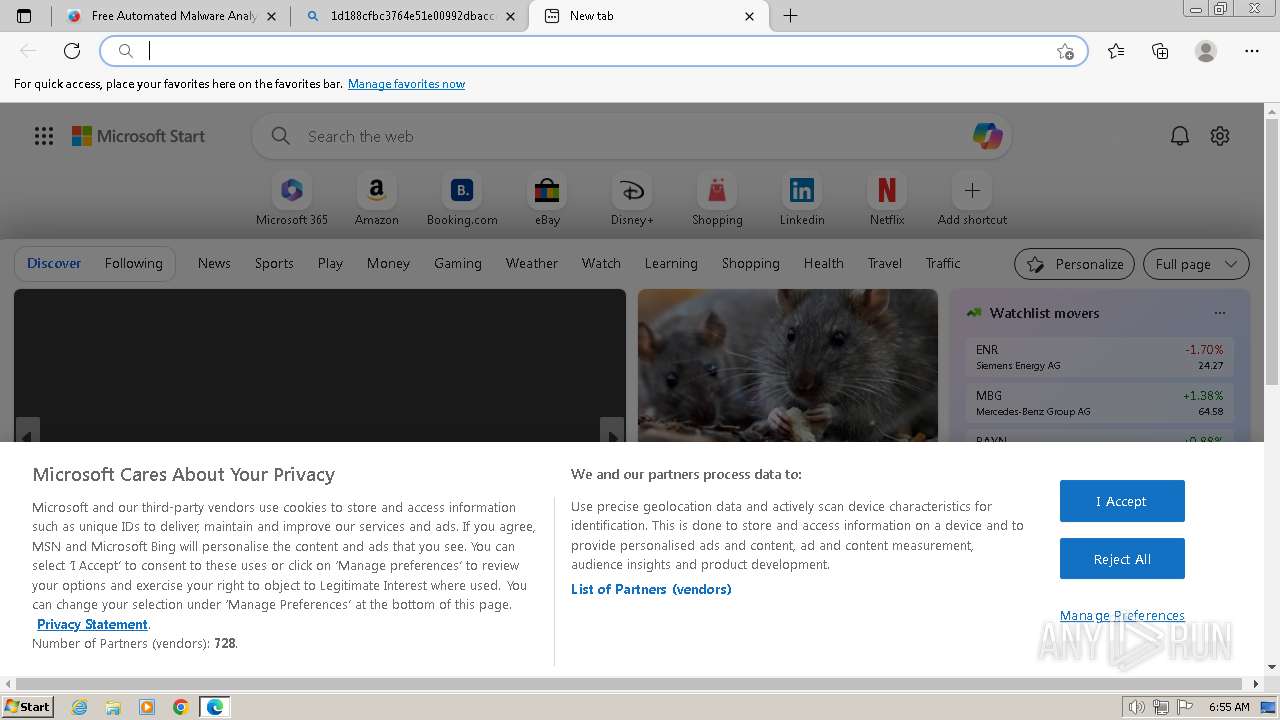
Task: Open the volume speaker tray icon
Action: pos(1137,707)
